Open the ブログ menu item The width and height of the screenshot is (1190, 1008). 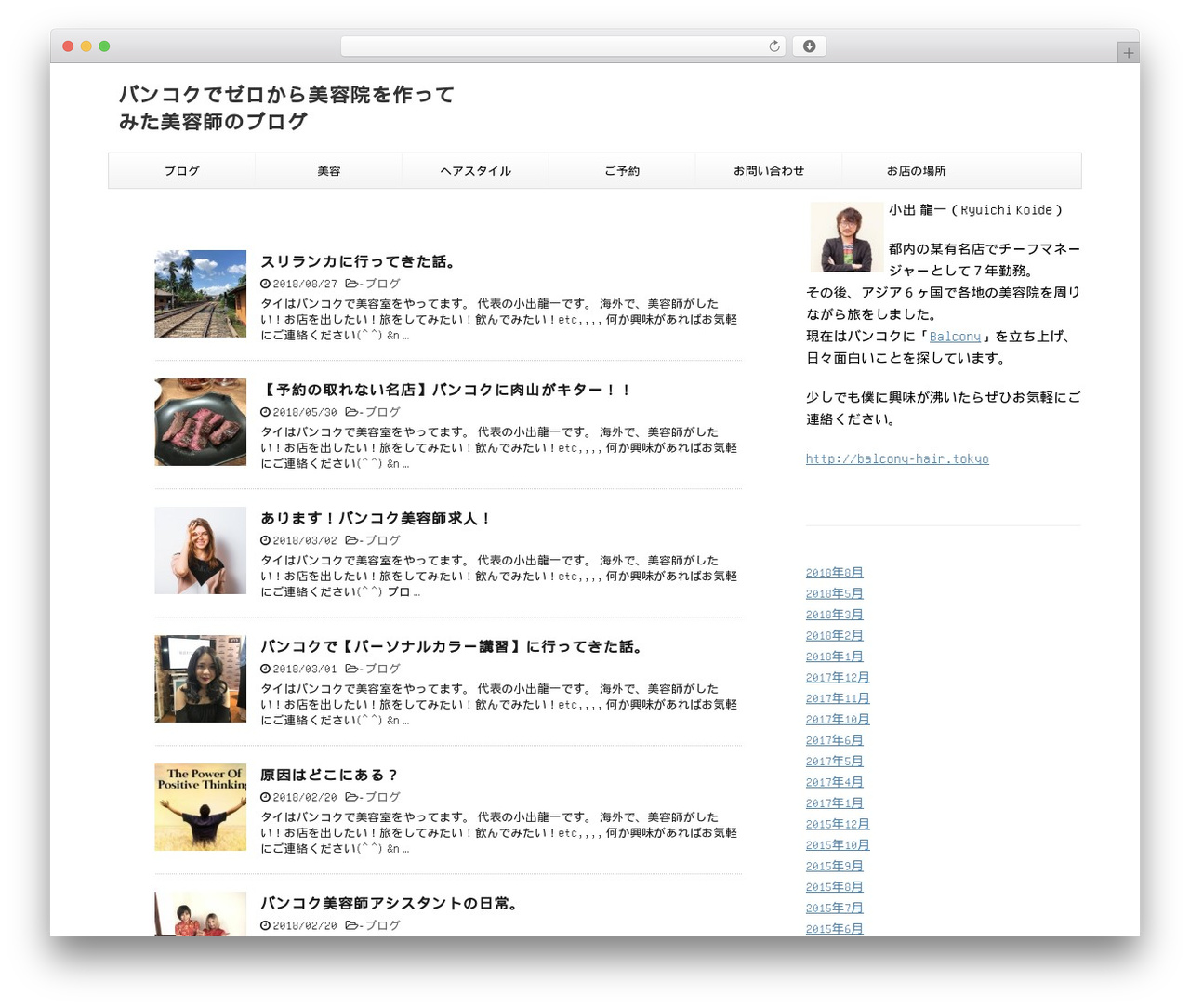(182, 171)
